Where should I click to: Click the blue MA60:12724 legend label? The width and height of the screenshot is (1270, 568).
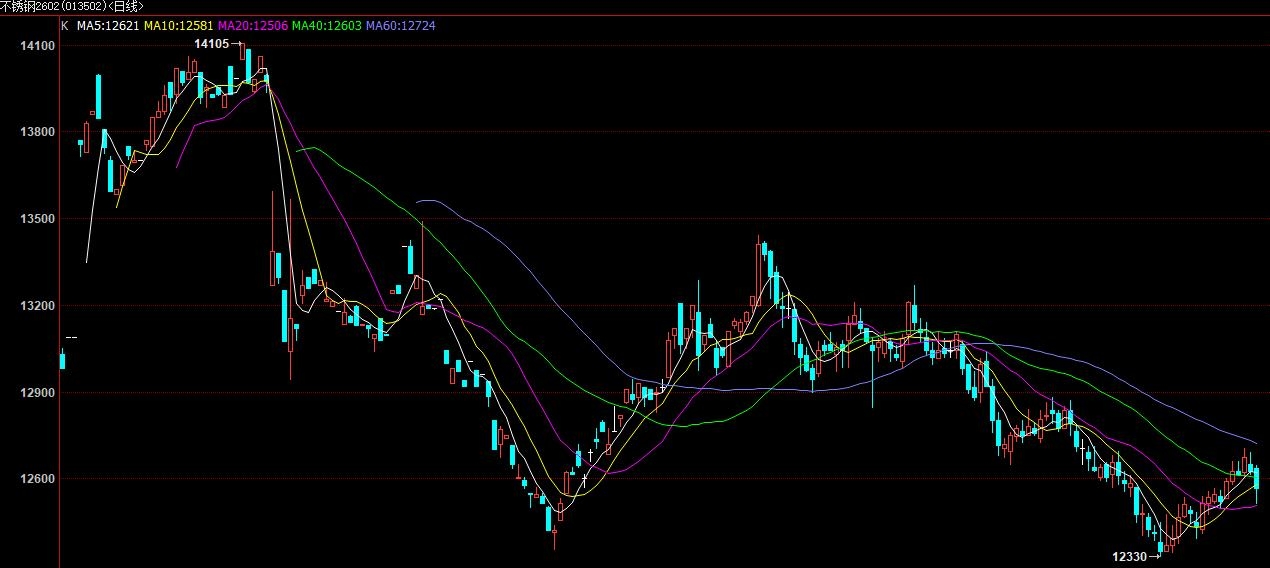(x=400, y=25)
